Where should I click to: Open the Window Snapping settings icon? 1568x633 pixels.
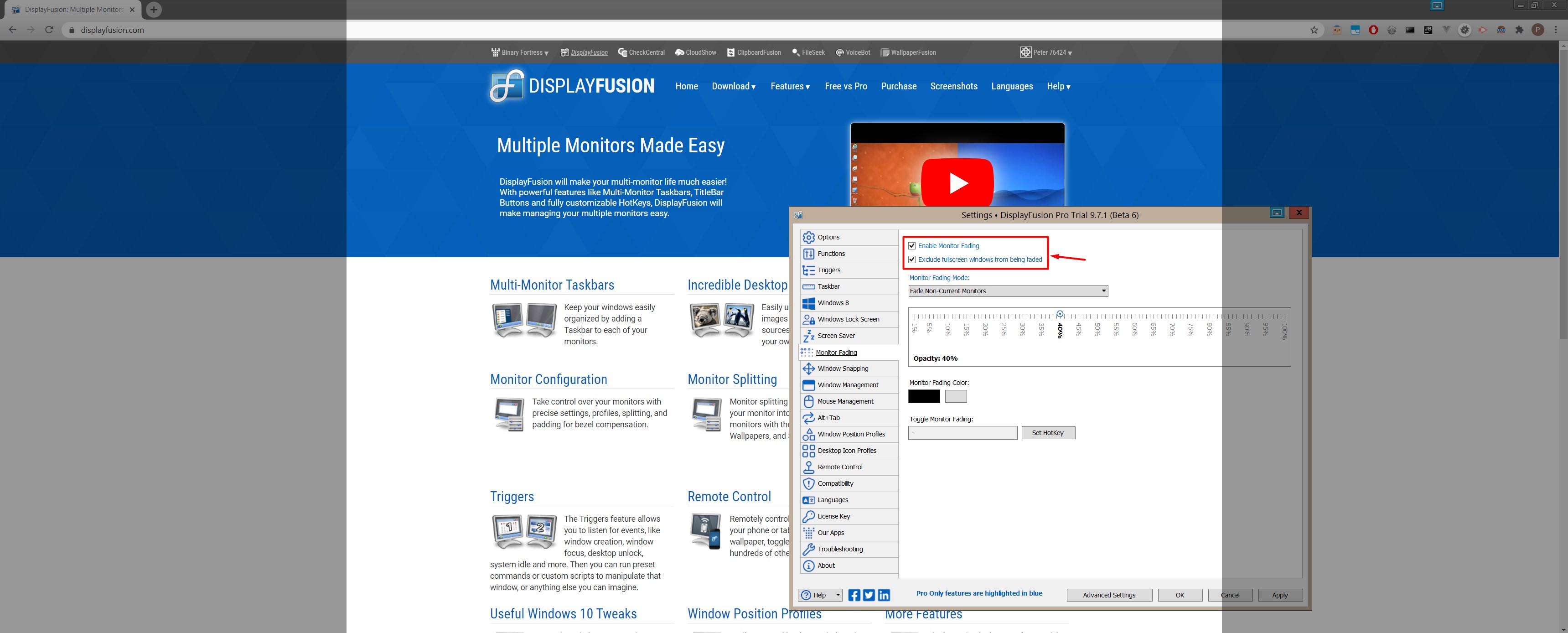(808, 369)
